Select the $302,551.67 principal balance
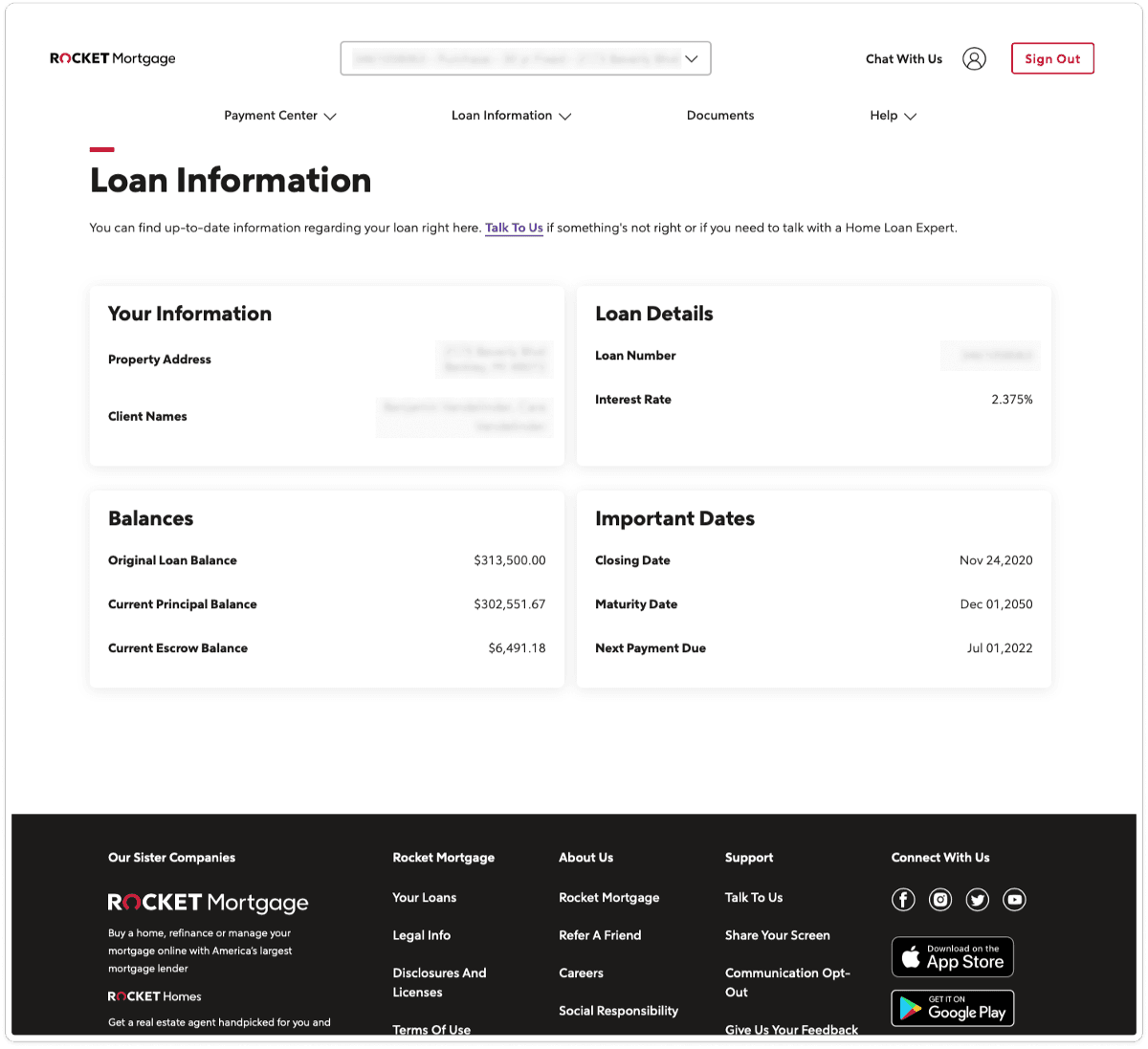This screenshot has height=1049, width=1148. point(510,604)
